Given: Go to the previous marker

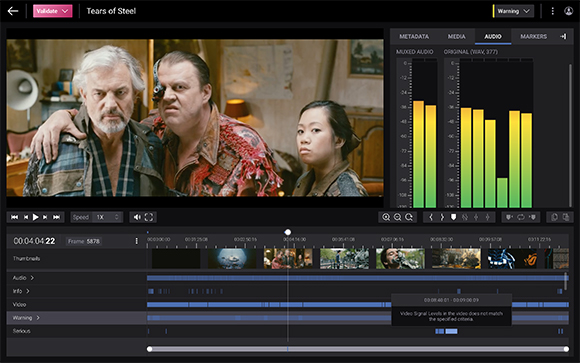Looking at the screenshot, I should pos(431,217).
